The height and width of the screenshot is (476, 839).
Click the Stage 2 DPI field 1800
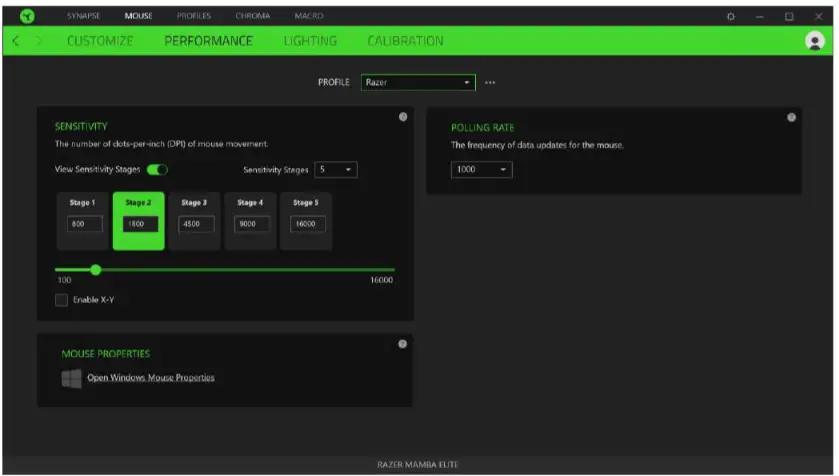tap(141, 224)
